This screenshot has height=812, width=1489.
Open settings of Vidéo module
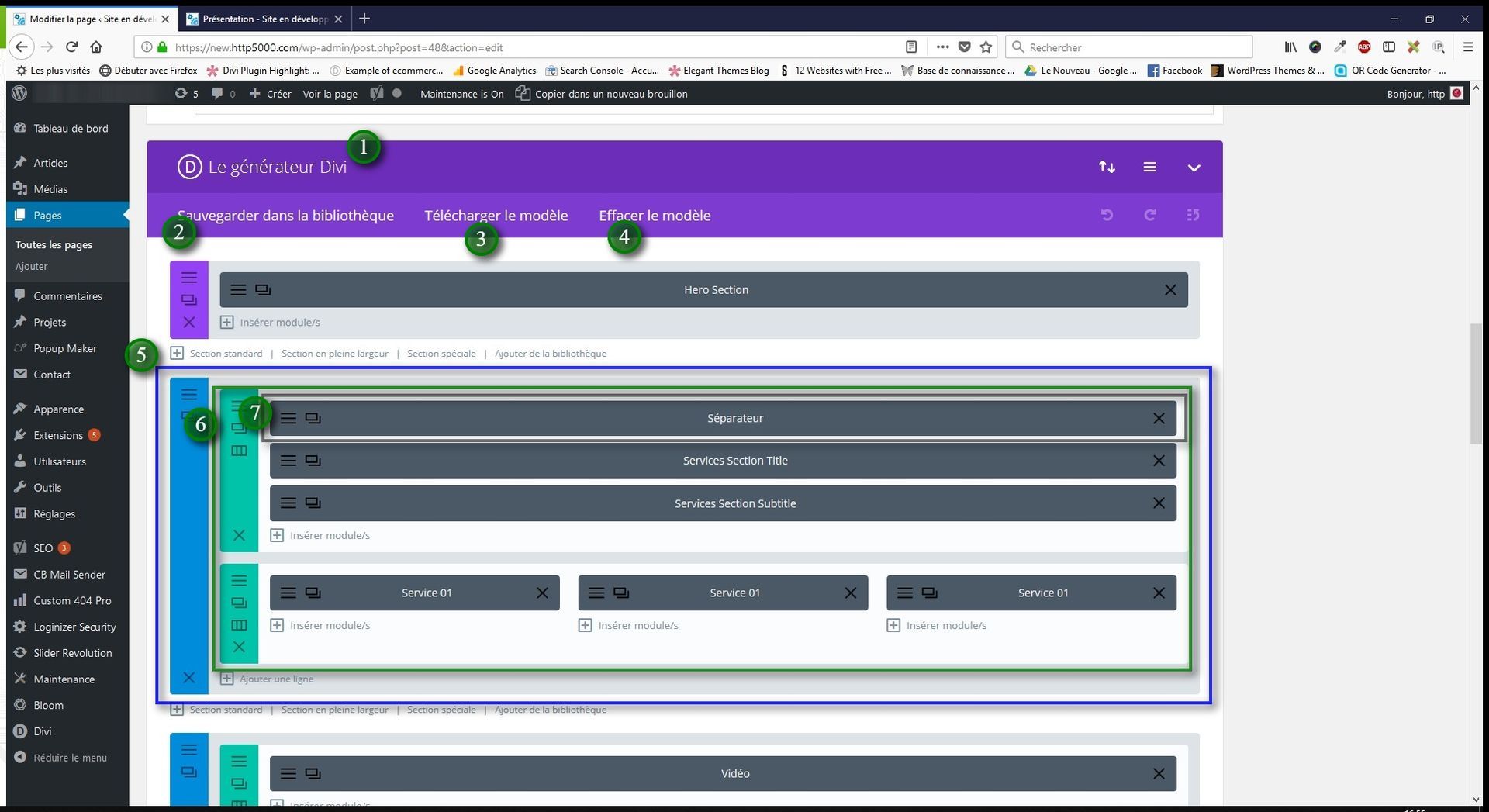[288, 773]
